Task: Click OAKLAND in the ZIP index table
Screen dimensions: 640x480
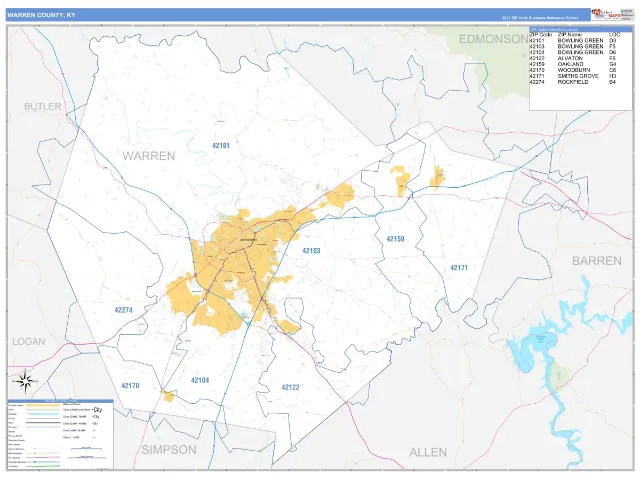Action: coord(571,64)
